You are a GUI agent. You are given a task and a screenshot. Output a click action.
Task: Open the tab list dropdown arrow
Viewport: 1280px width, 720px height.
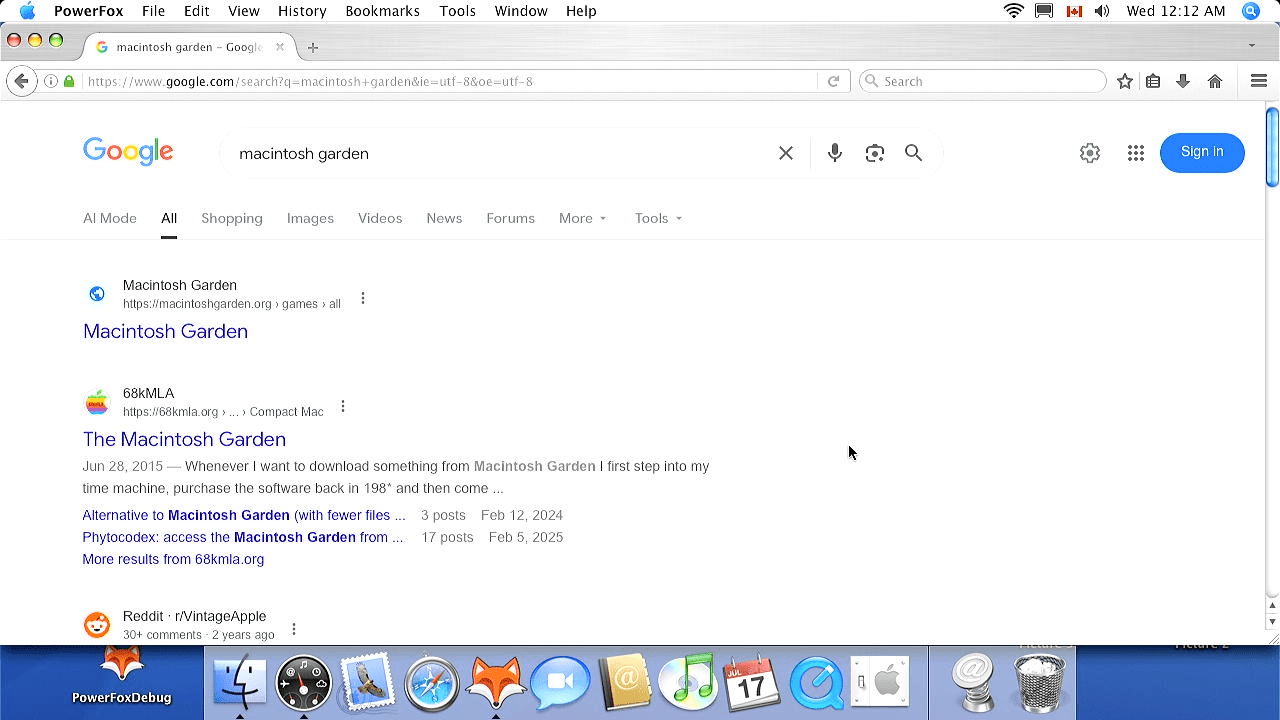point(1252,46)
